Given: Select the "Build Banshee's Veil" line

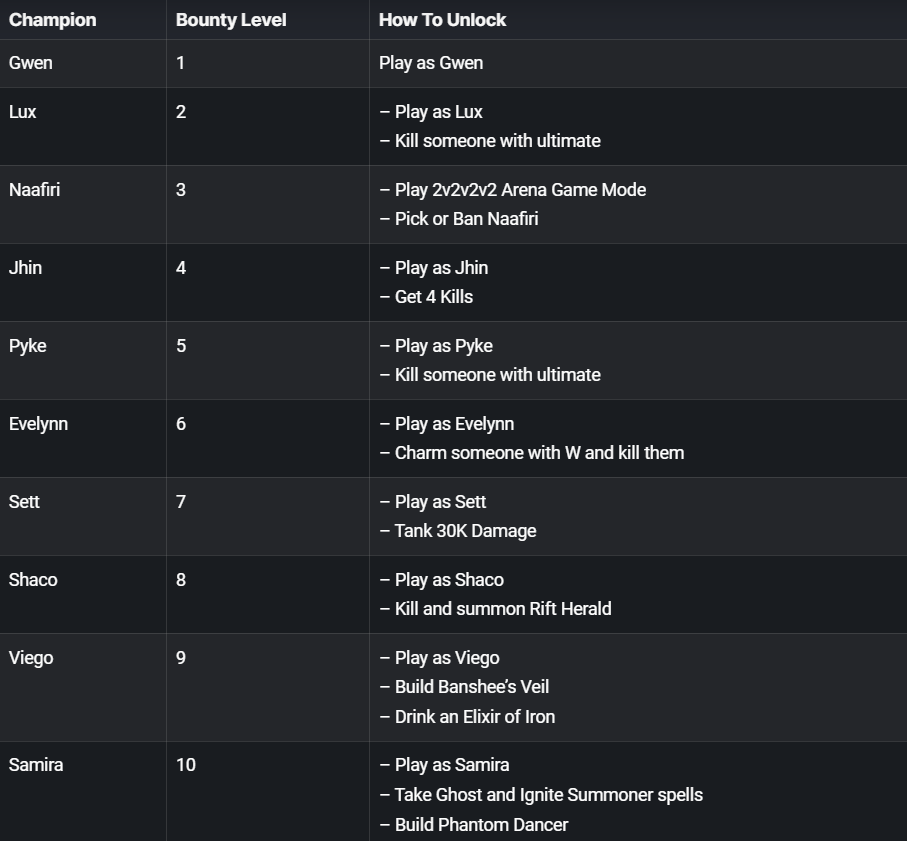Looking at the screenshot, I should (471, 687).
